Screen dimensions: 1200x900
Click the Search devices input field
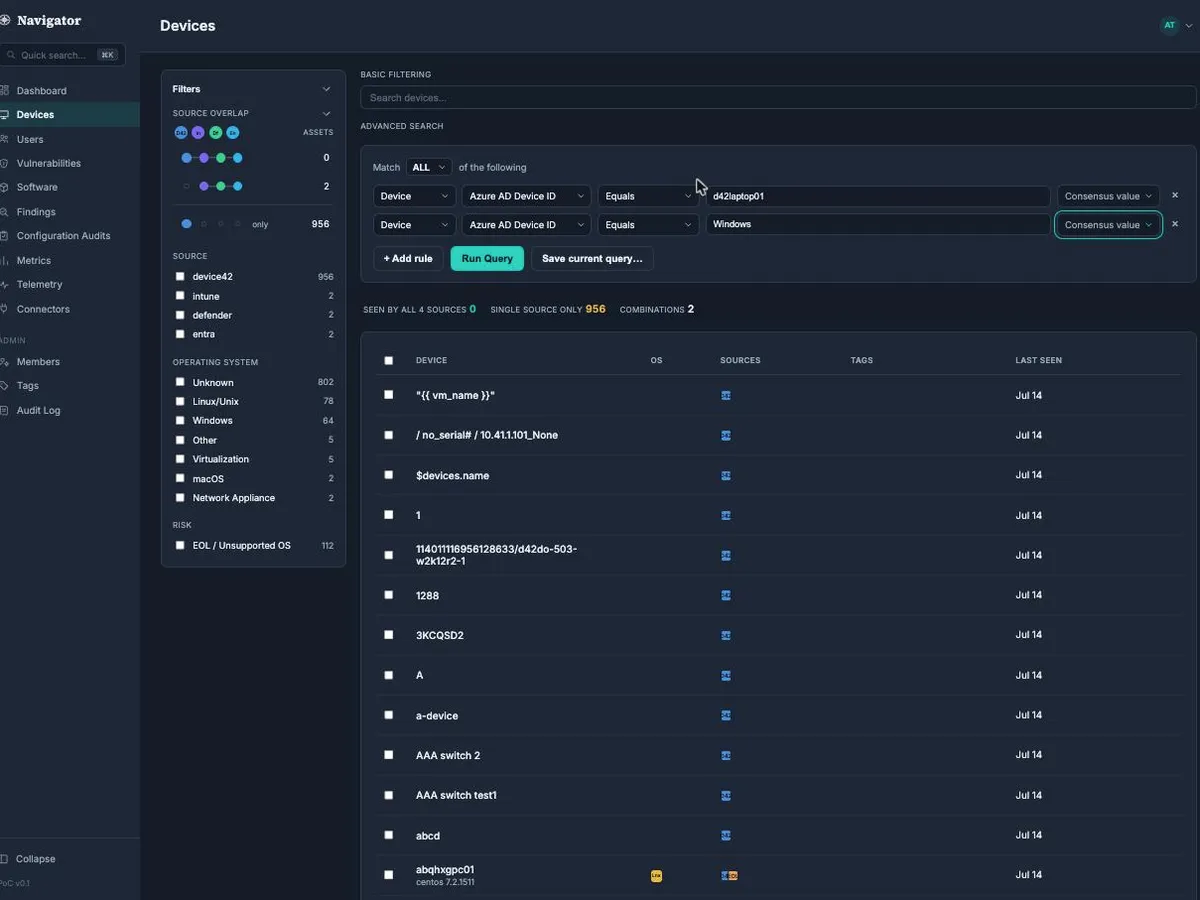[778, 98]
